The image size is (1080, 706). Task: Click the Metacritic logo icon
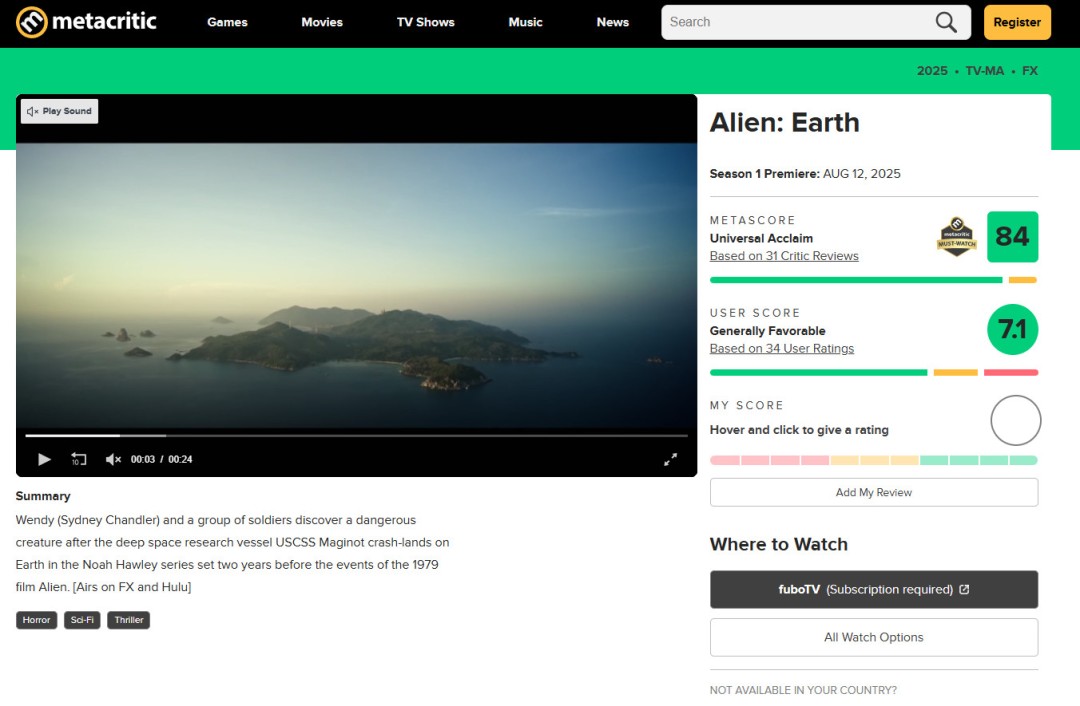click(32, 22)
